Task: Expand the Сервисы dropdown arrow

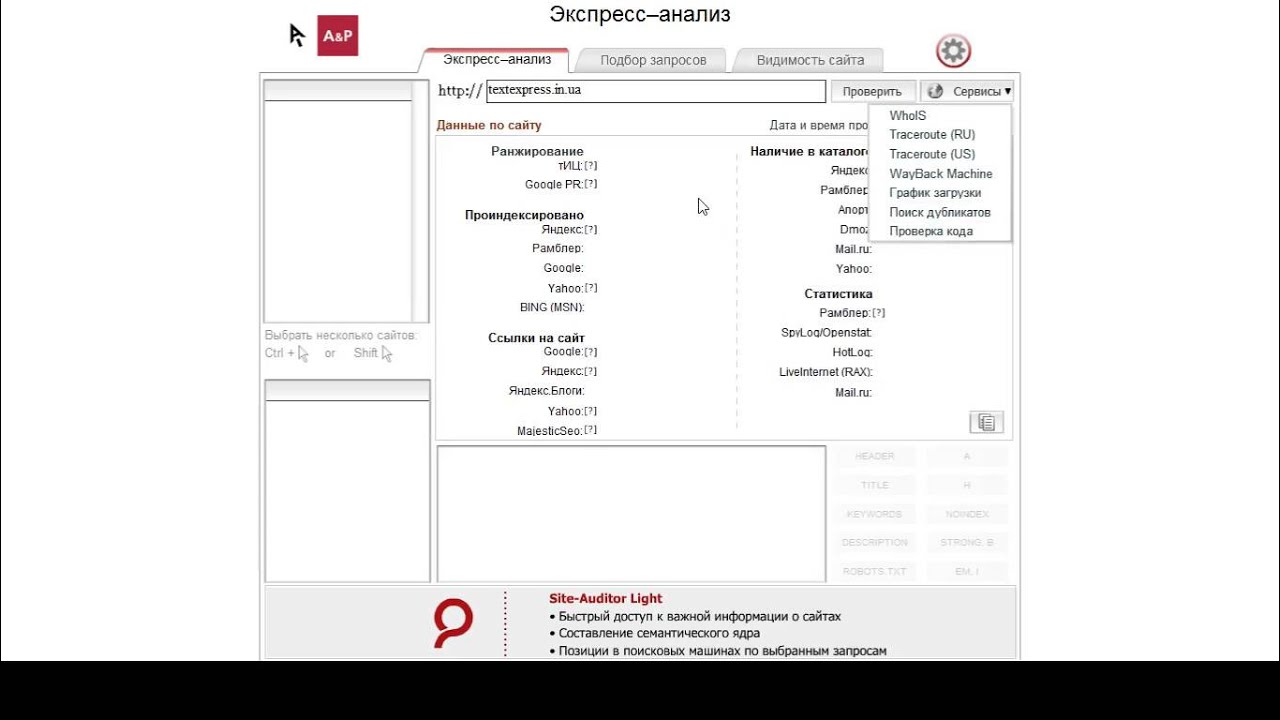Action: [1007, 91]
